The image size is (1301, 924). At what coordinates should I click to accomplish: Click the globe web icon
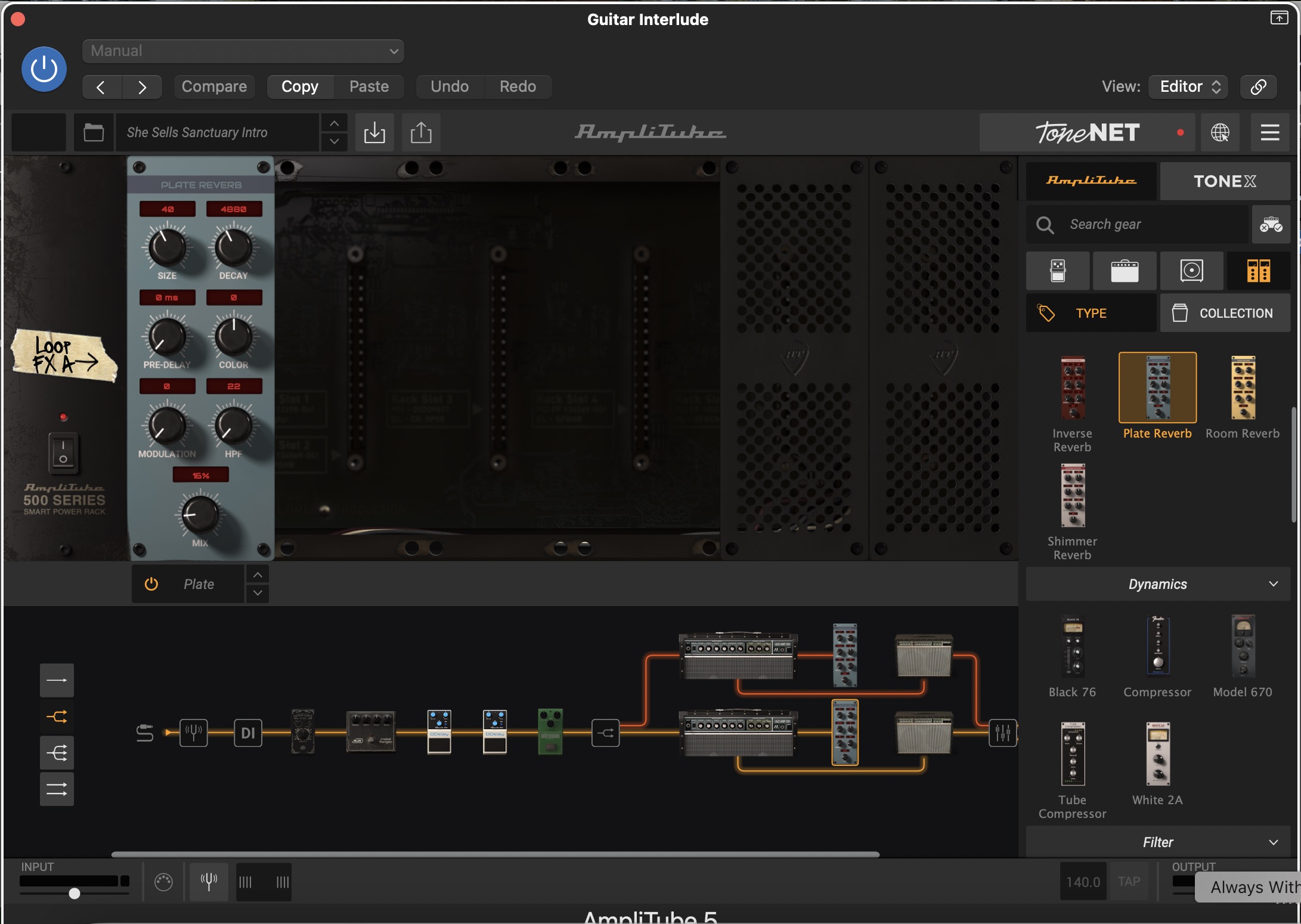tap(1220, 132)
